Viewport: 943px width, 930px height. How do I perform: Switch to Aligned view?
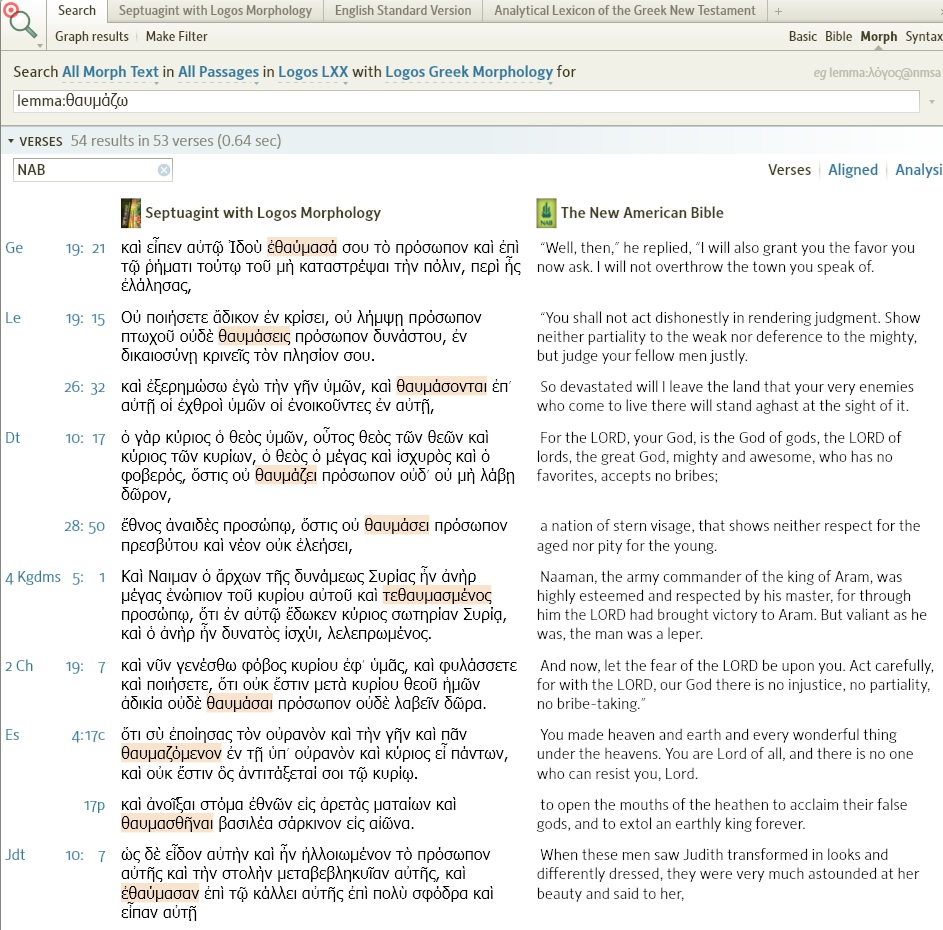click(x=853, y=170)
